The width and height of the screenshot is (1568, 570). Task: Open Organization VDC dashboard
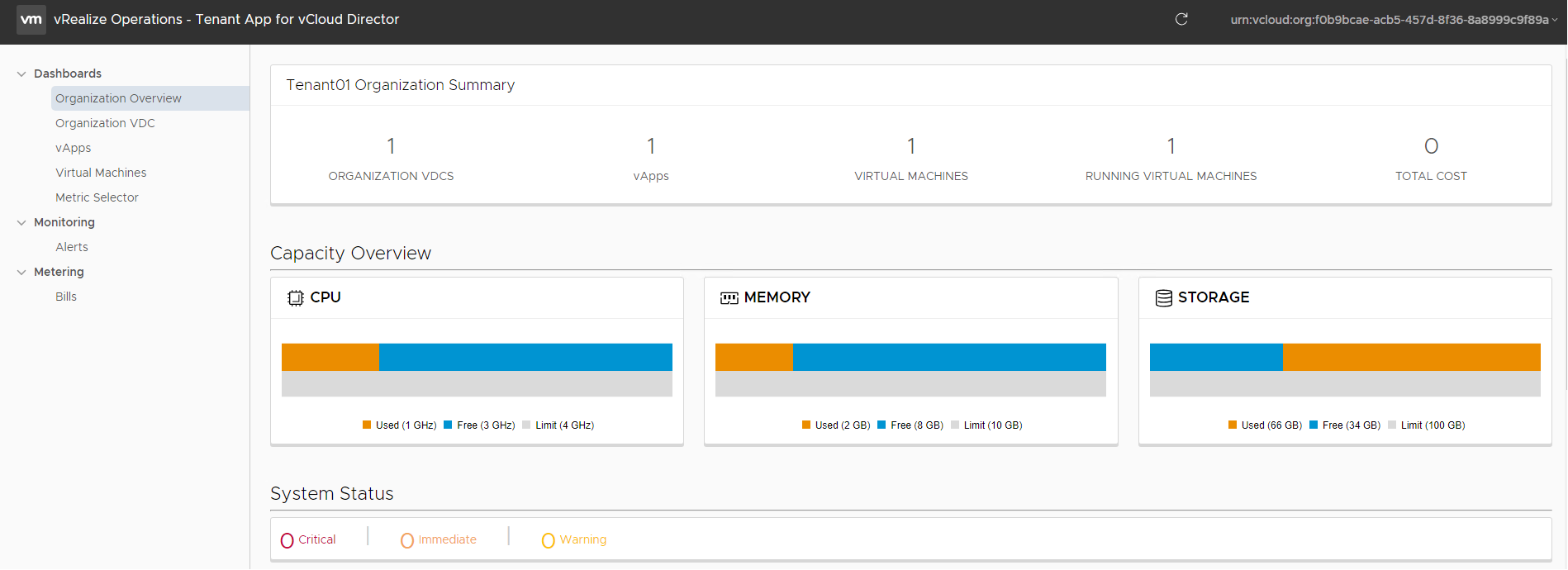pos(105,123)
